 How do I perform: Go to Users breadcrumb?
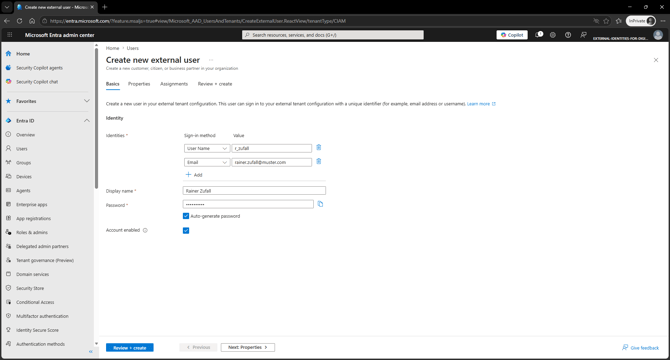tap(132, 48)
